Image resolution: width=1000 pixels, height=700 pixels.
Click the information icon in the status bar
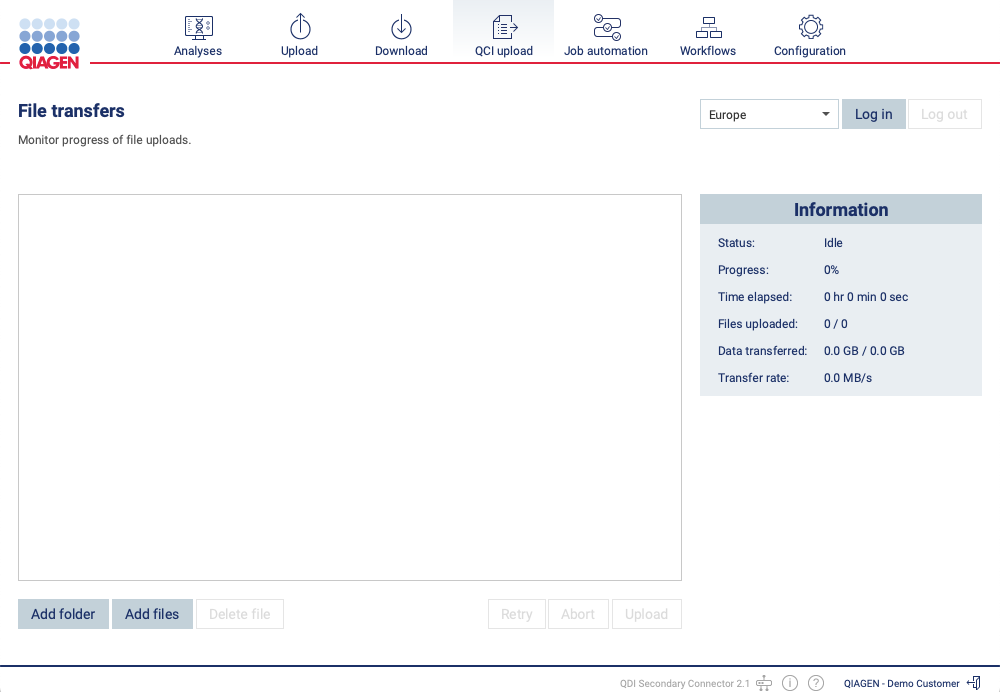(790, 682)
